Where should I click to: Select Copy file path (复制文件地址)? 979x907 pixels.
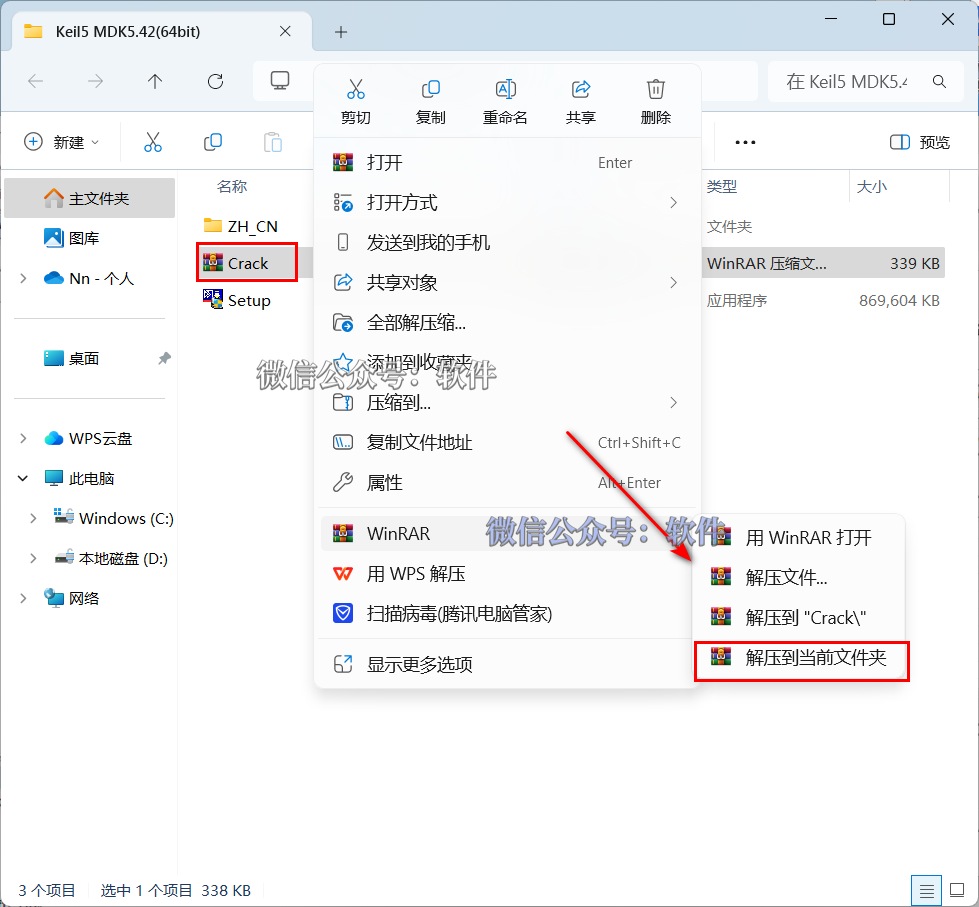click(x=507, y=443)
